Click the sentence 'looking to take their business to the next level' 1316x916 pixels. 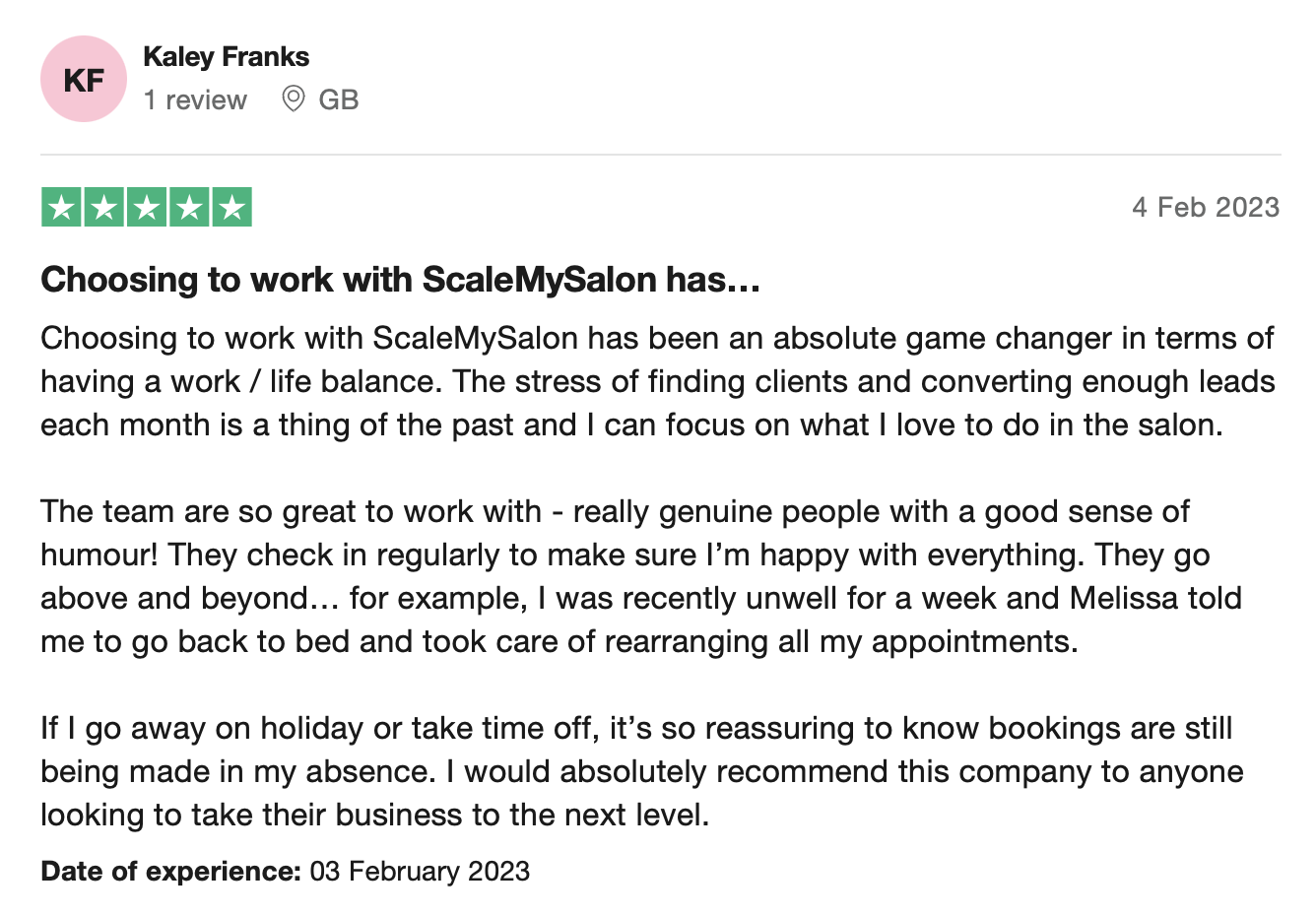pyautogui.click(x=374, y=816)
